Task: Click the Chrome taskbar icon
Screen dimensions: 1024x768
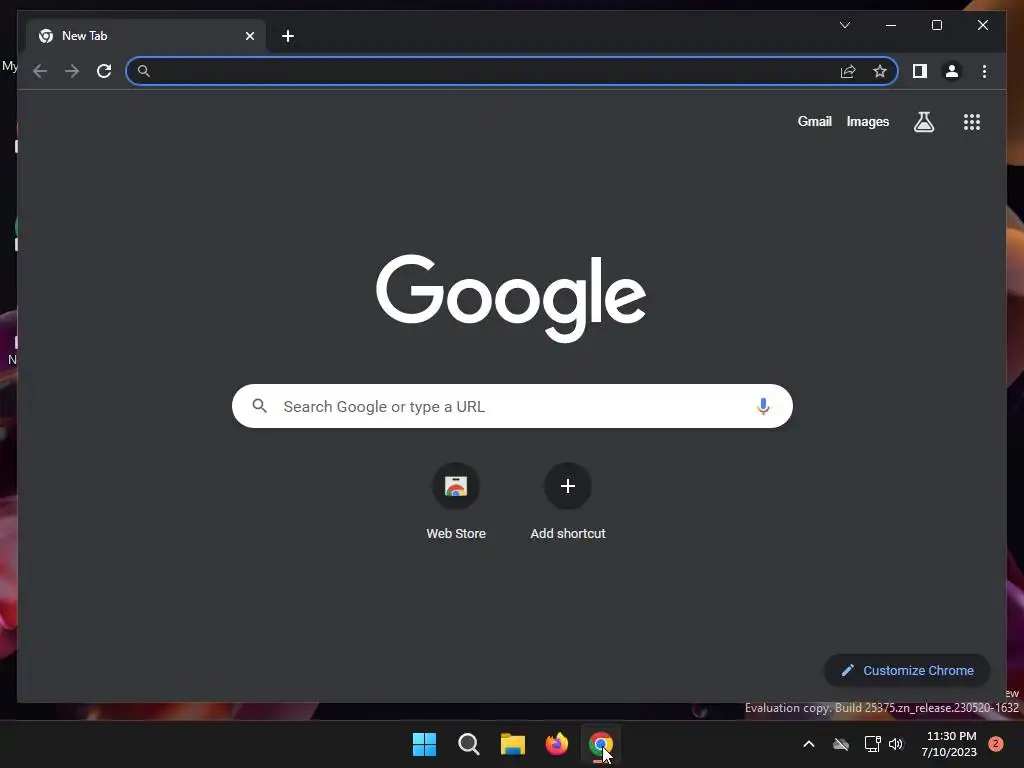Action: coord(601,744)
